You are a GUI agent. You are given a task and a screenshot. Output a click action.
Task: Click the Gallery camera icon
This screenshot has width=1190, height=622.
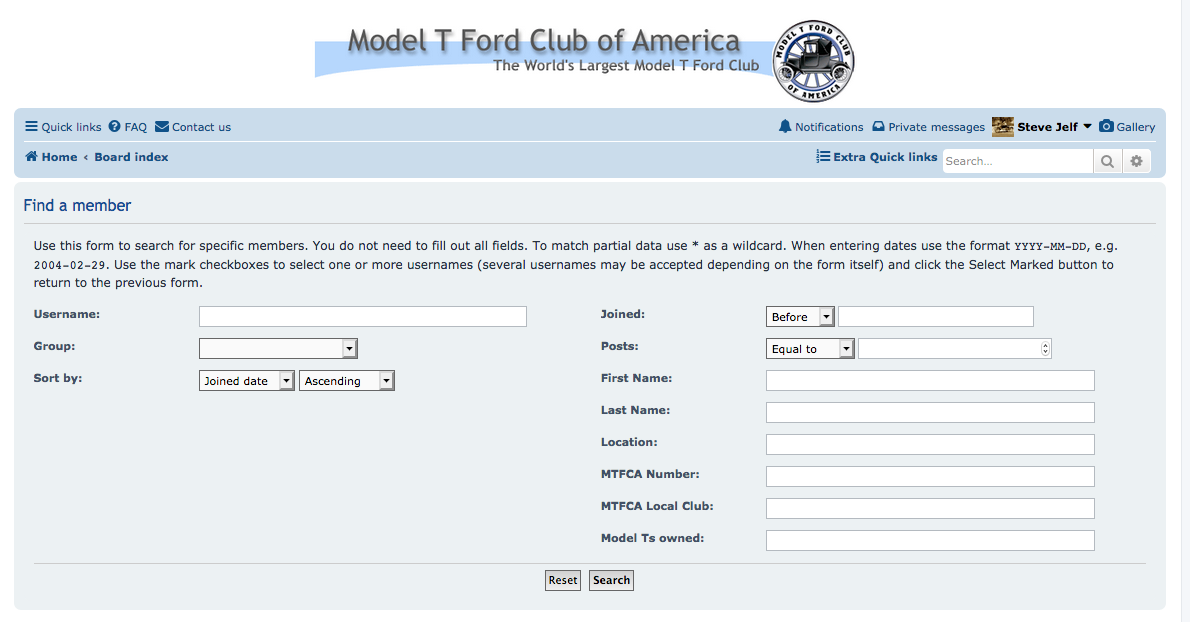(x=1106, y=127)
